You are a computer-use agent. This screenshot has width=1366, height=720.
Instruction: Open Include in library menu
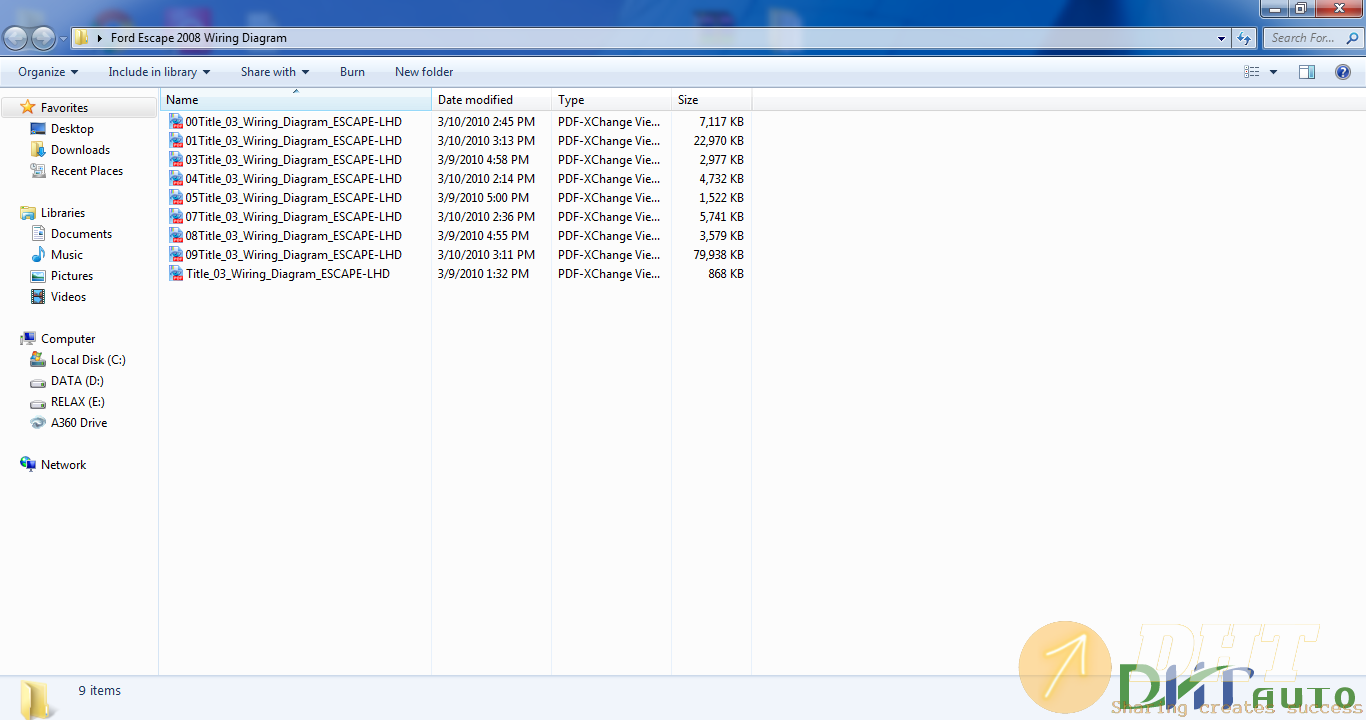coord(159,72)
